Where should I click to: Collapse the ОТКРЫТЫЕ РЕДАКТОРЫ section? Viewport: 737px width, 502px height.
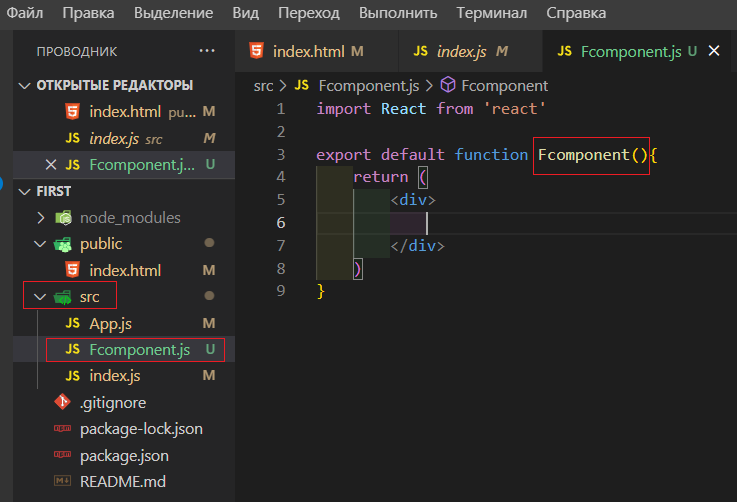(x=24, y=86)
